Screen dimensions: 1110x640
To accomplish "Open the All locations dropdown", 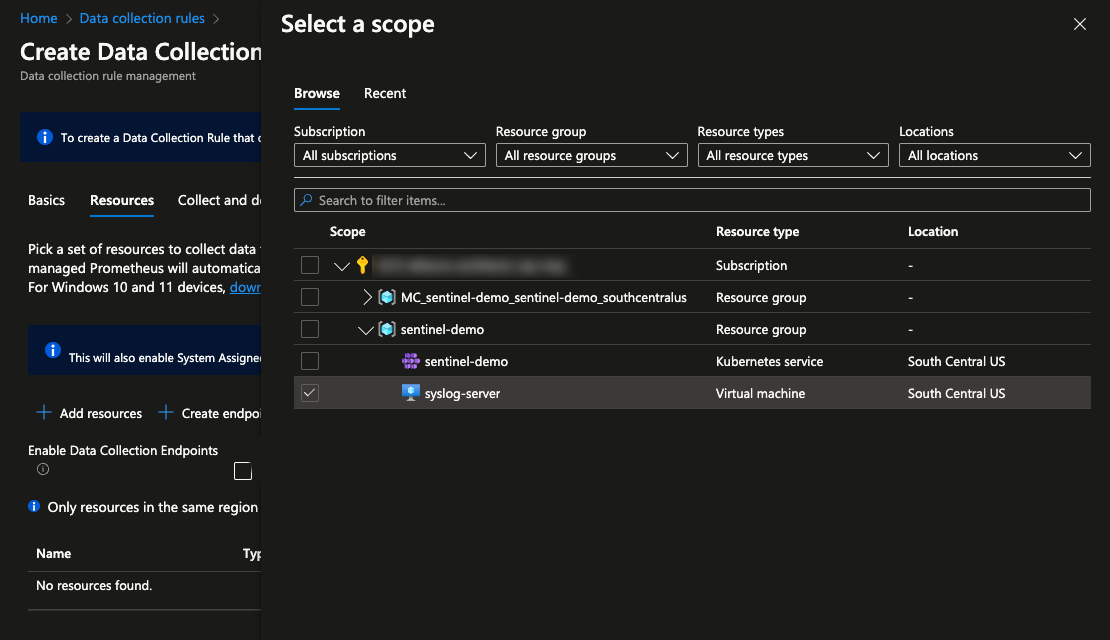I will [x=994, y=155].
